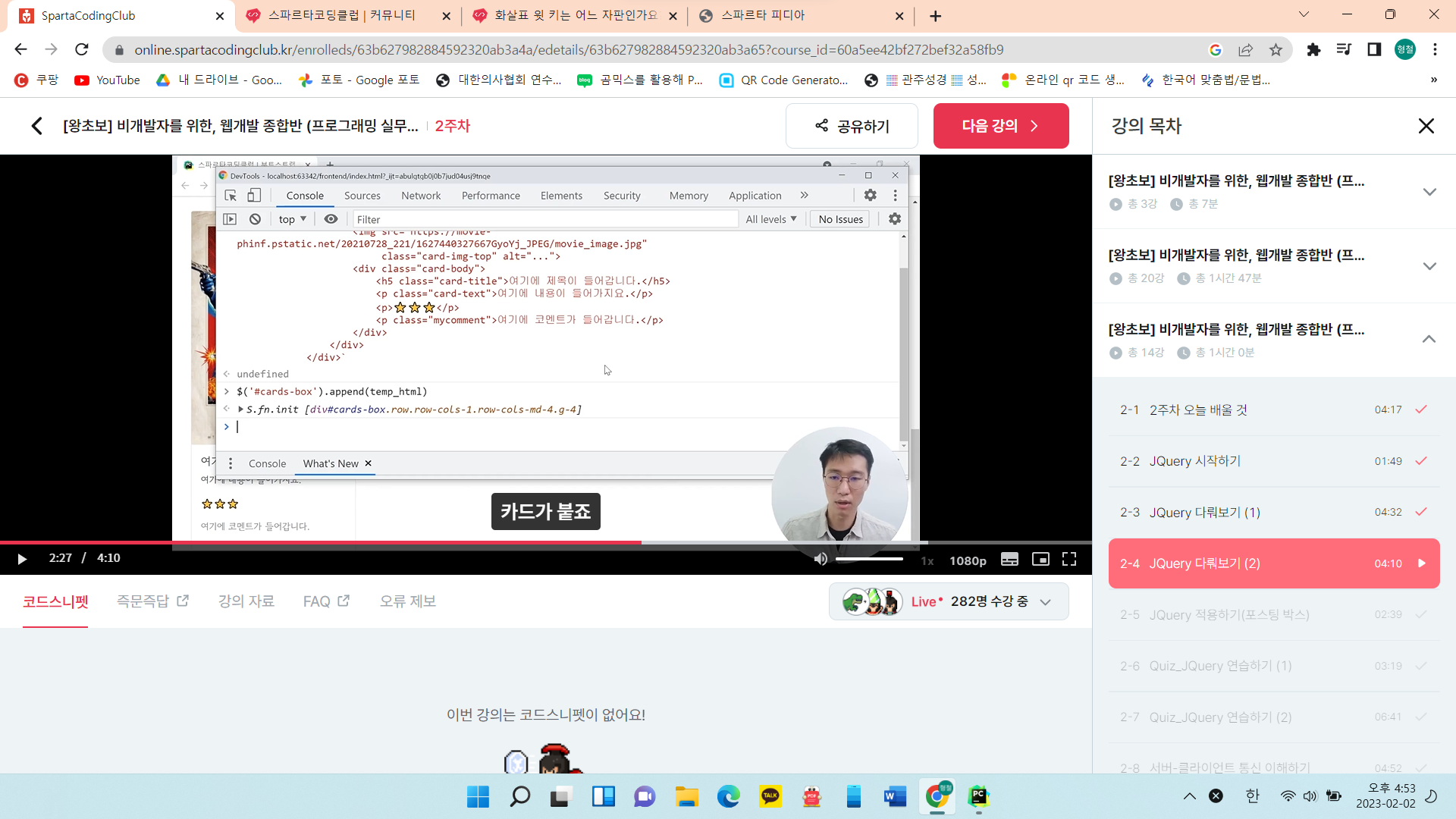This screenshot has height=819, width=1456.
Task: Collapse the course section with 총 14강
Action: (1274, 340)
